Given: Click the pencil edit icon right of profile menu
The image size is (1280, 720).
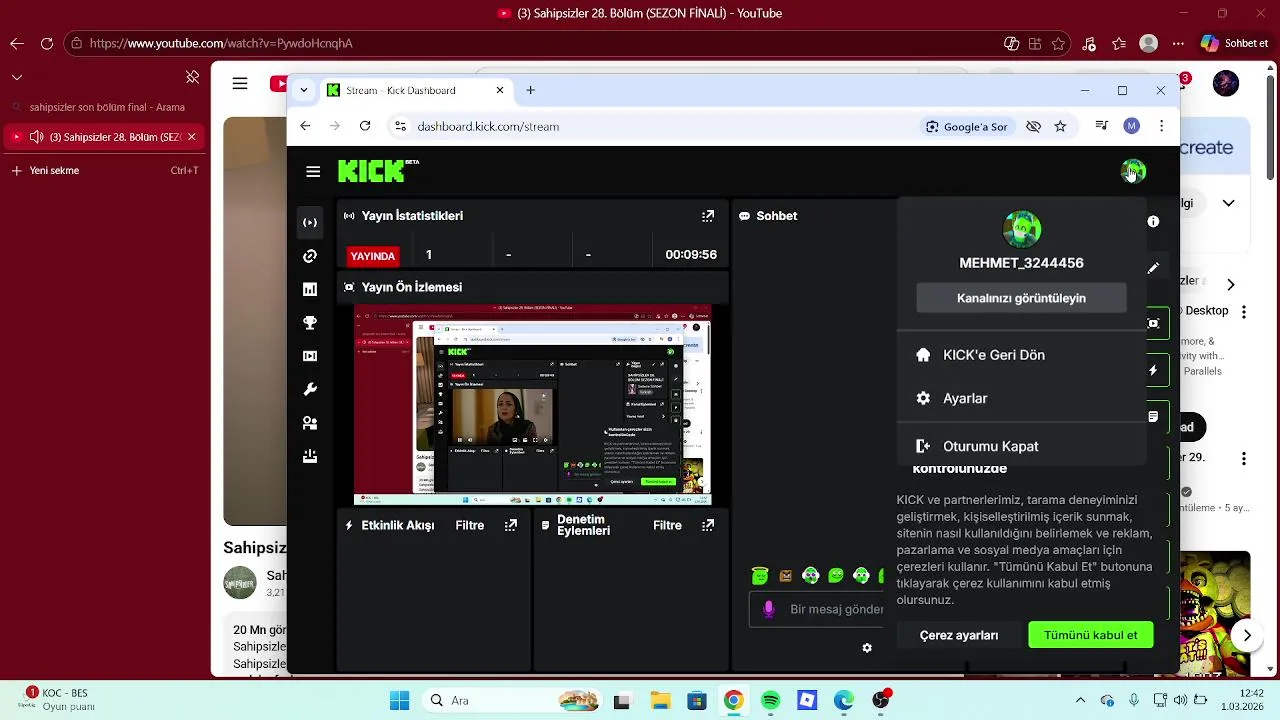Looking at the screenshot, I should pos(1153,268).
